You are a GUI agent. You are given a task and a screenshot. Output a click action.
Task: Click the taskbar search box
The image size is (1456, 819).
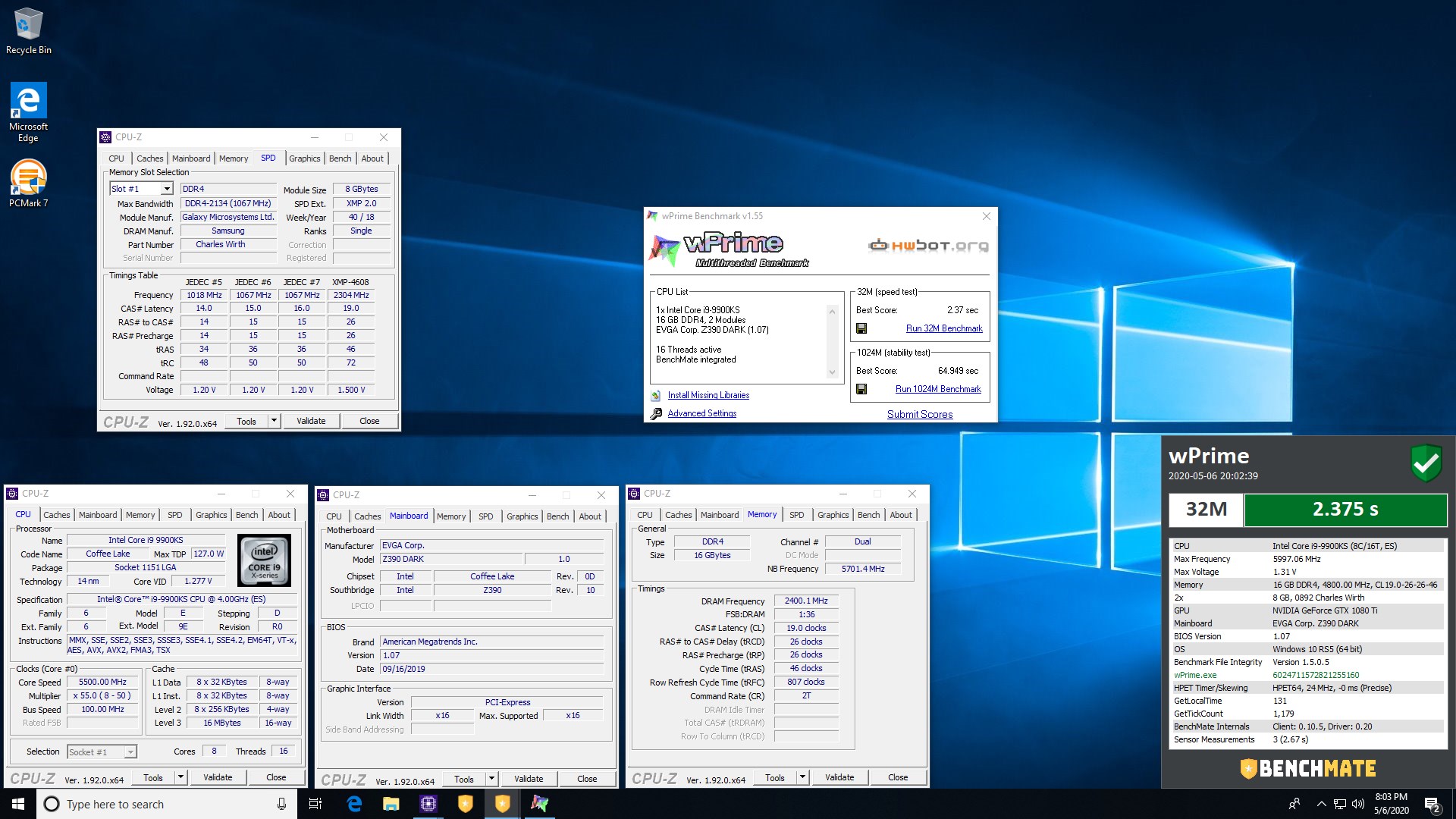point(166,804)
